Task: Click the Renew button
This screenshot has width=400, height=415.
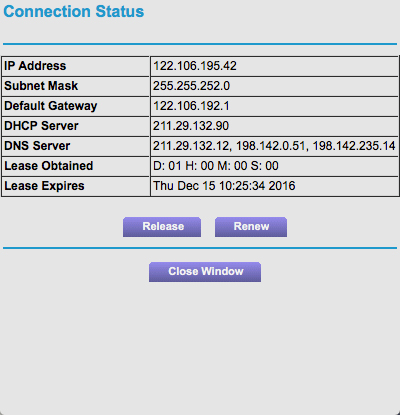Action: 251,227
